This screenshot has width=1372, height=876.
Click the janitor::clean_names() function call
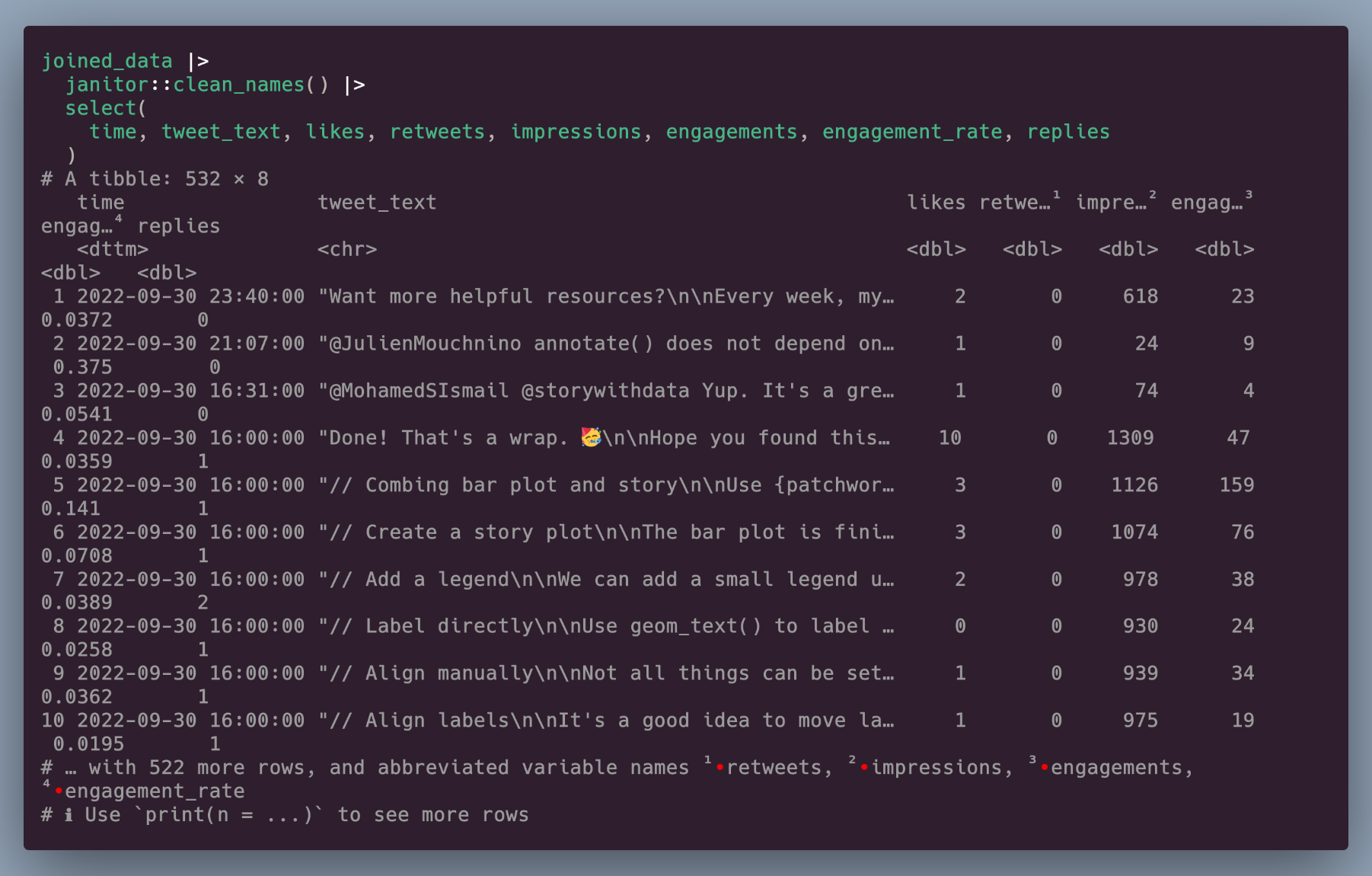197,85
